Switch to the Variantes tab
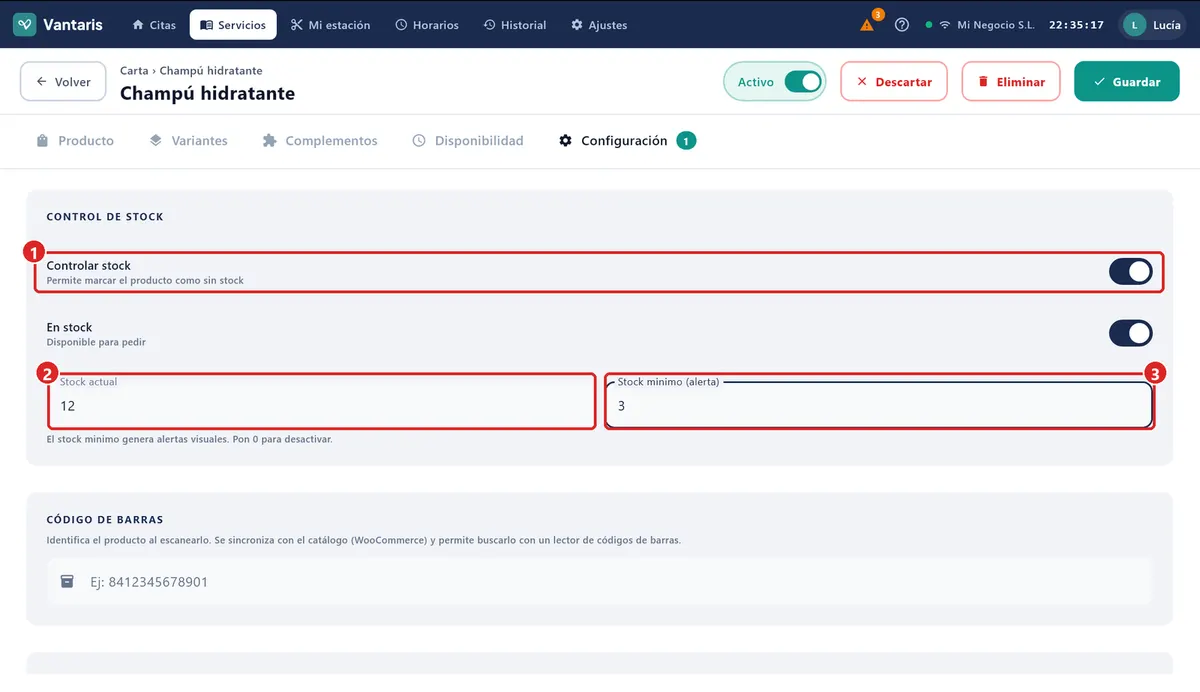The width and height of the screenshot is (1200, 692). tap(188, 141)
